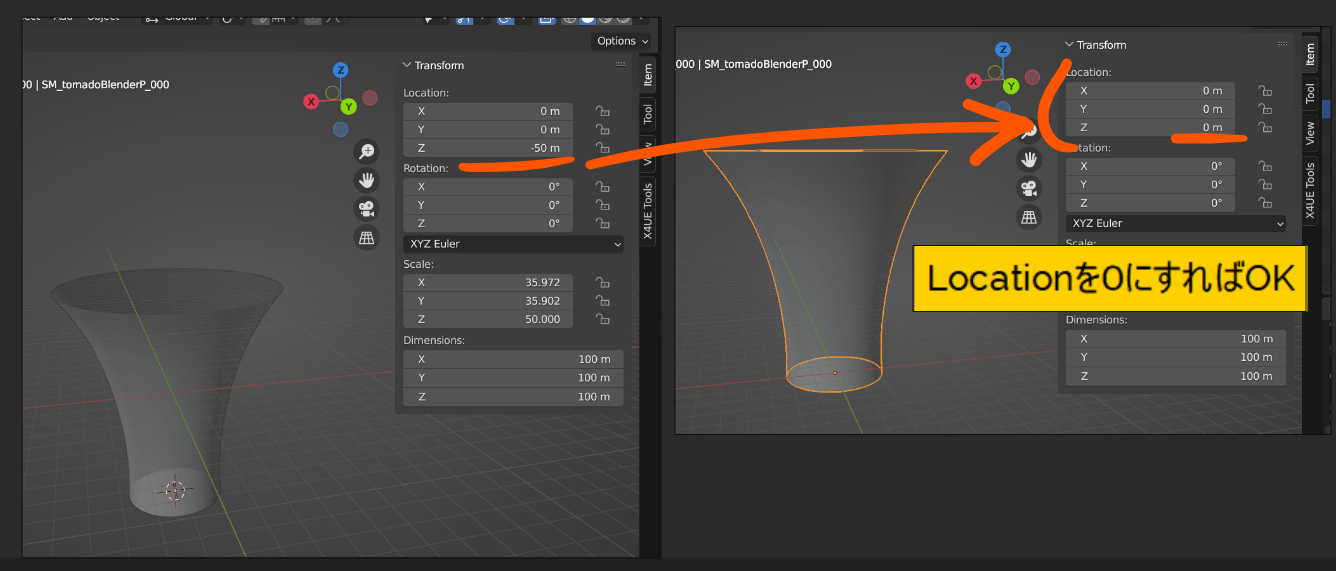Click Location X field in right panel
This screenshot has height=571, width=1336.
point(1151,90)
